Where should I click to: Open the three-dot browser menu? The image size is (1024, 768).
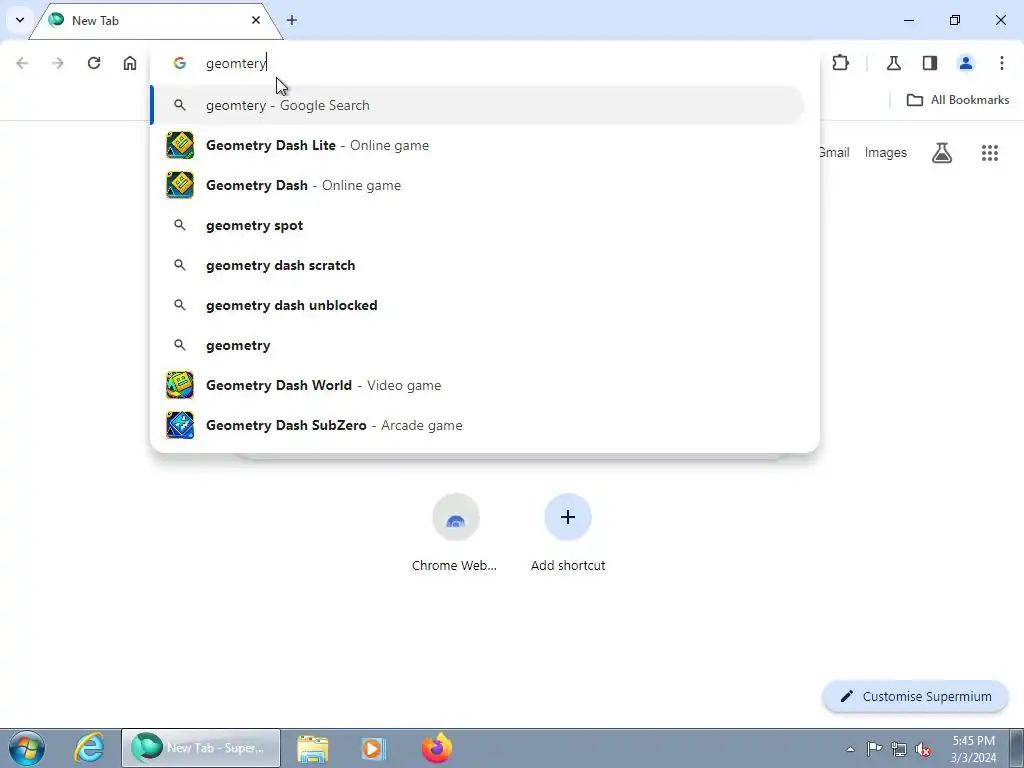point(1002,63)
